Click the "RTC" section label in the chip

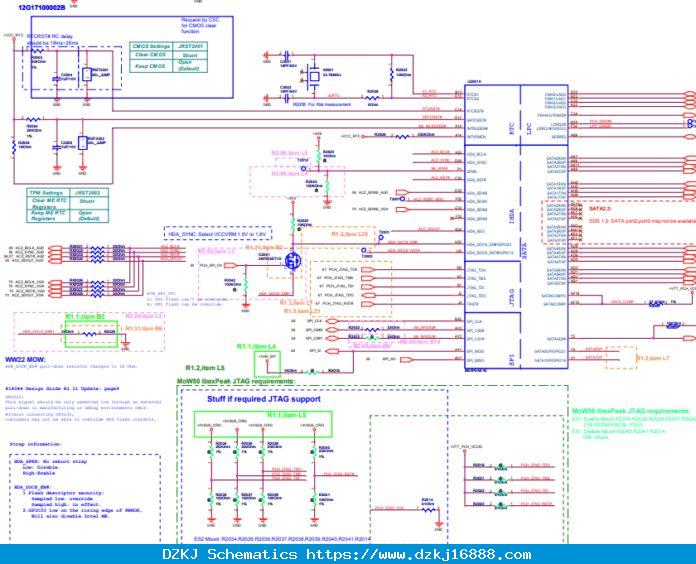pyautogui.click(x=512, y=128)
